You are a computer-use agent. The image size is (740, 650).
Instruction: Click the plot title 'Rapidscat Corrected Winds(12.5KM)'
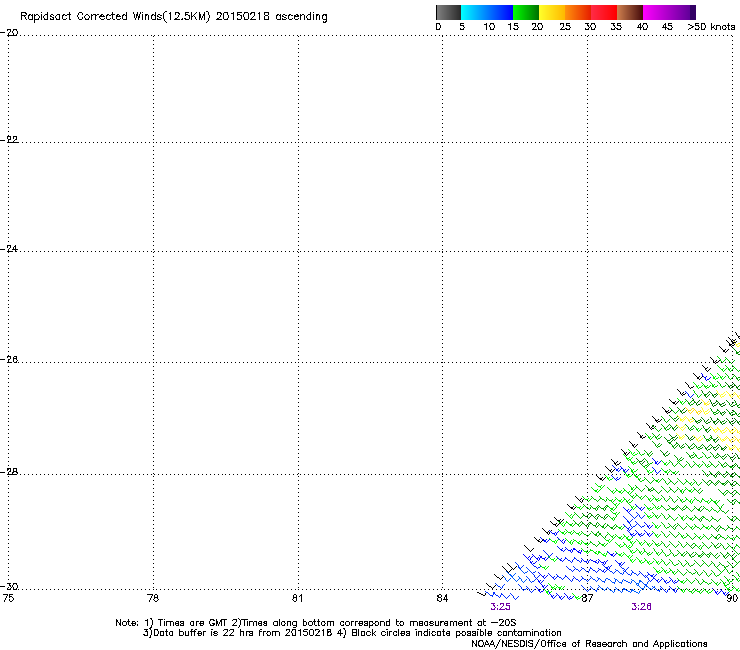click(x=115, y=17)
